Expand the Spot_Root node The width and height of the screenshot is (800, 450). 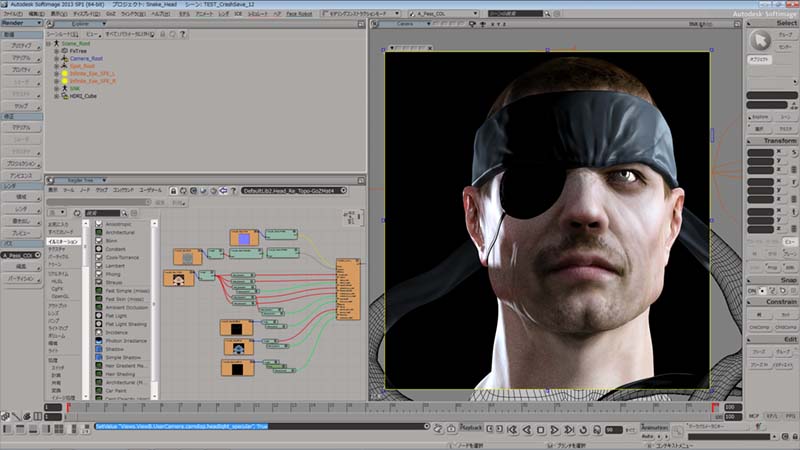coord(57,66)
